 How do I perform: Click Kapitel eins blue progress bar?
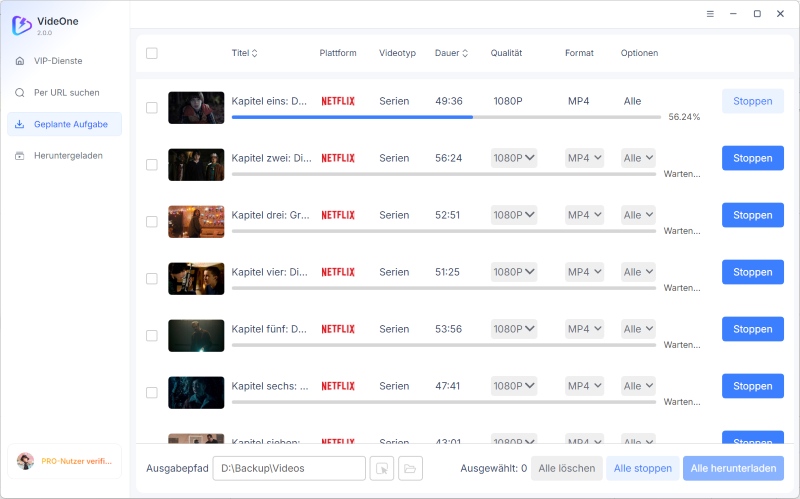[352, 117]
